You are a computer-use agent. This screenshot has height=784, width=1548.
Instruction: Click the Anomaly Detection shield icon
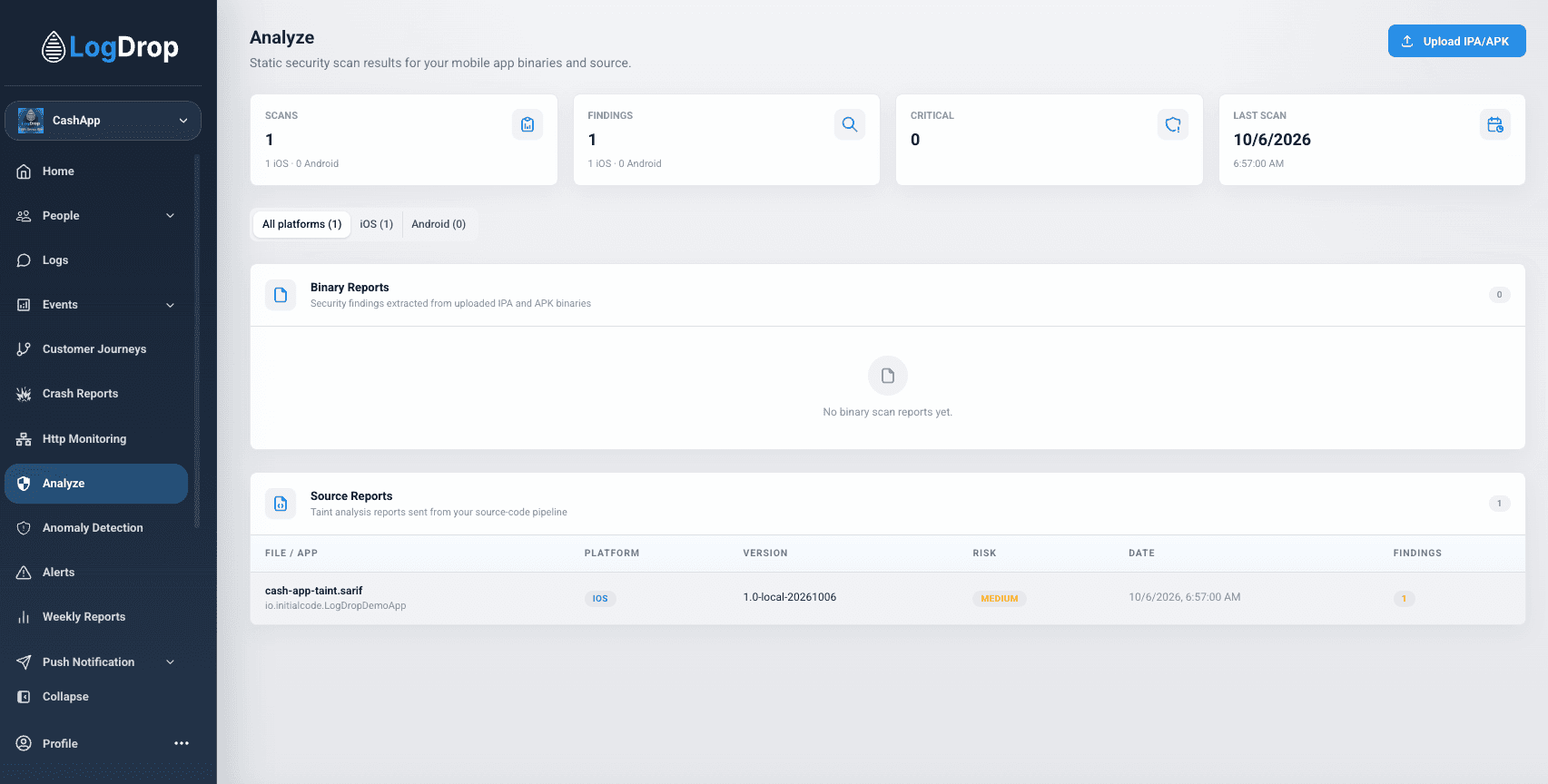point(24,528)
